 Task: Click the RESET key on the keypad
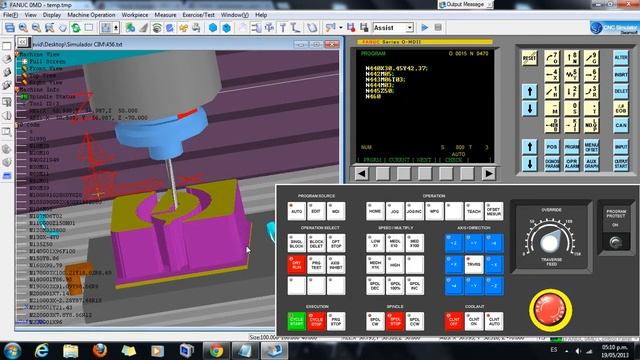[529, 58]
